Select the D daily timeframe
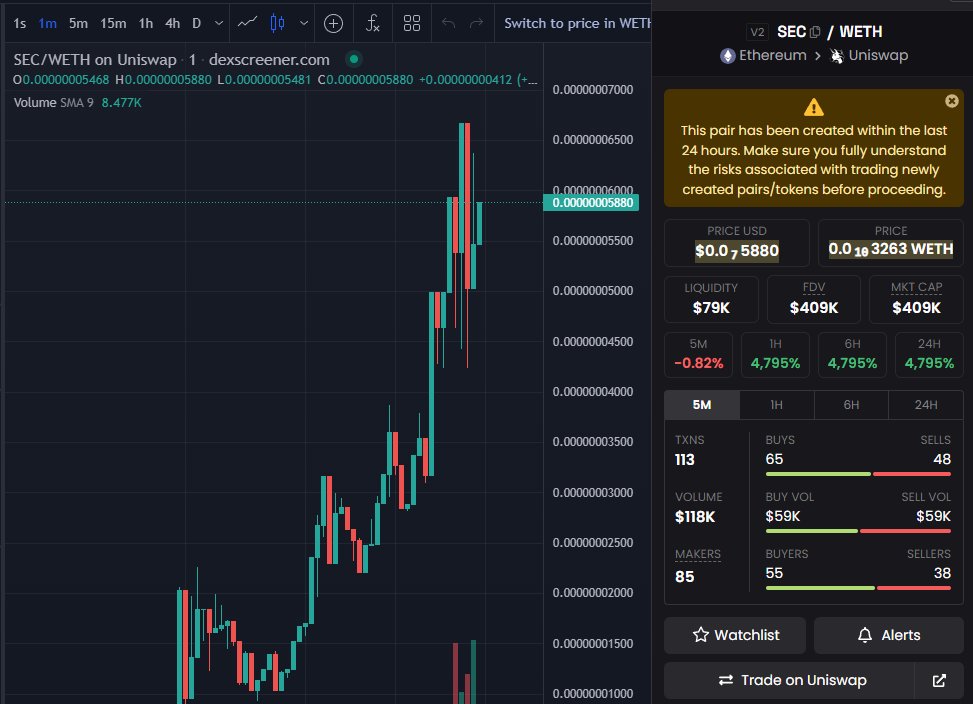This screenshot has width=973, height=704. click(x=196, y=24)
